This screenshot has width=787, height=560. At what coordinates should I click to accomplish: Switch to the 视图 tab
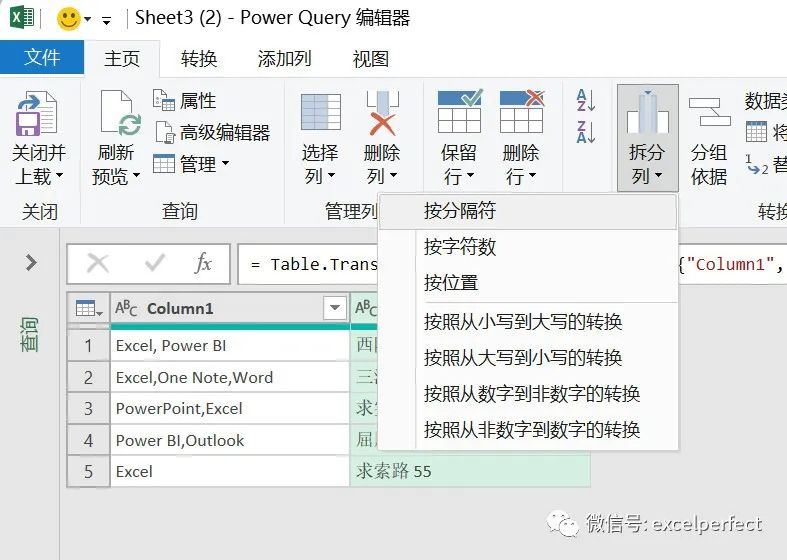click(x=370, y=59)
